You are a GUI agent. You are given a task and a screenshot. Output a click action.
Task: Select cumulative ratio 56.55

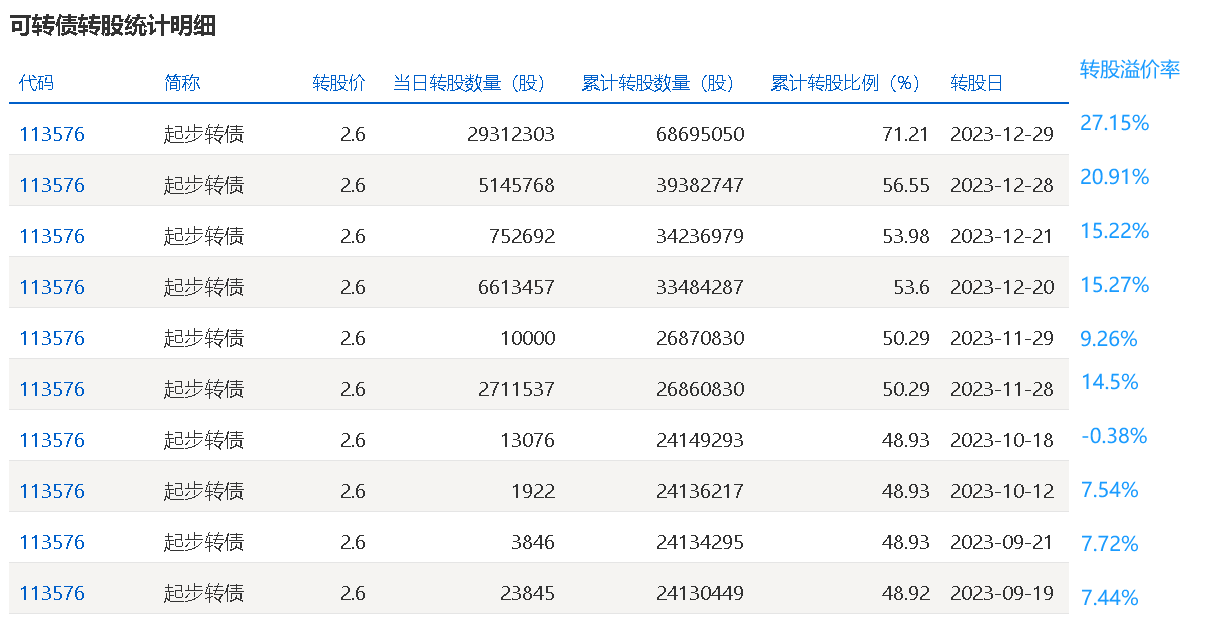point(906,185)
